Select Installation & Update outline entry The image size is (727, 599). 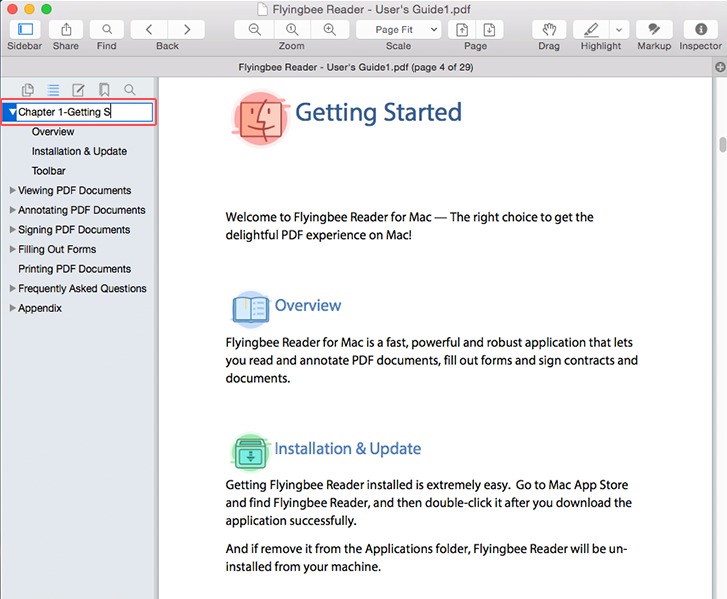tap(79, 151)
